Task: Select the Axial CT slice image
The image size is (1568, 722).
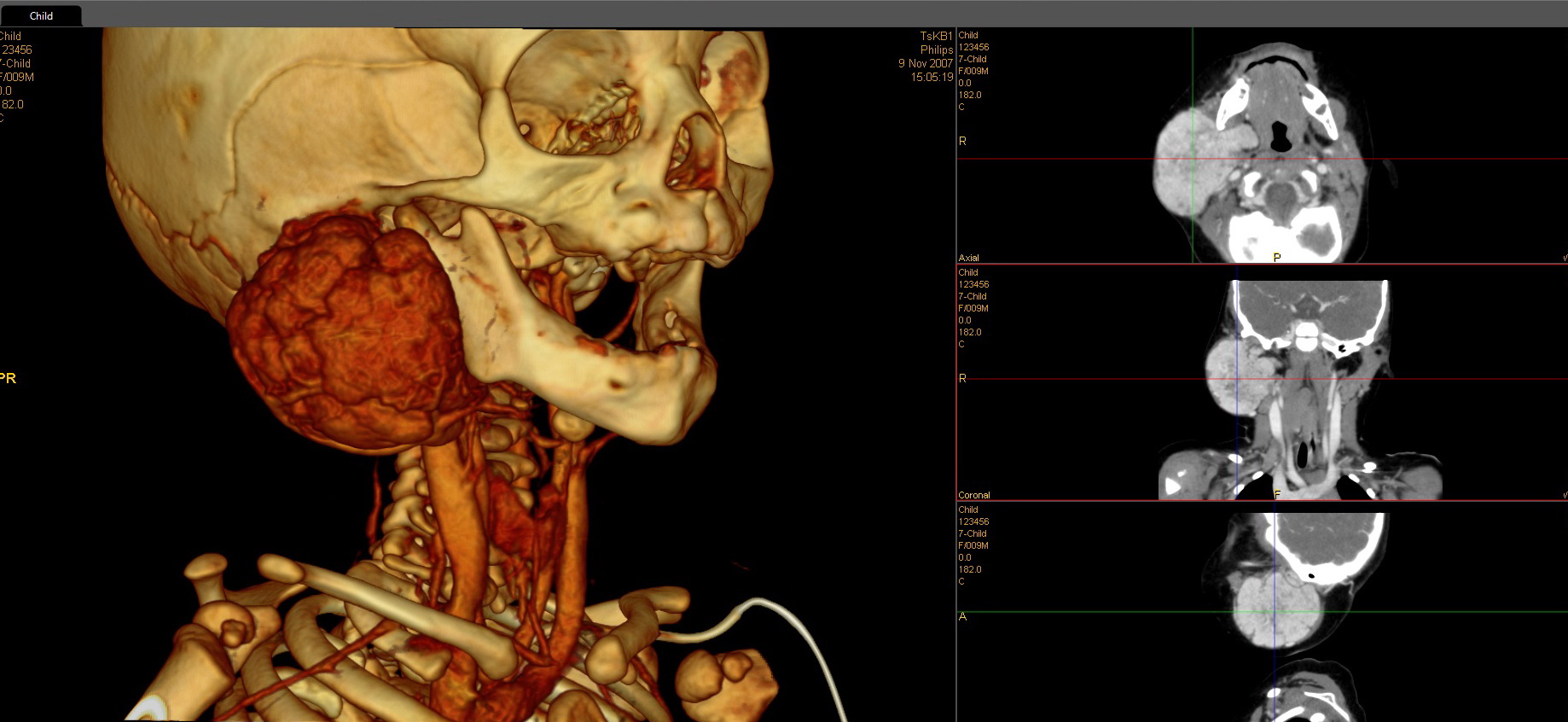Action: [1263, 145]
